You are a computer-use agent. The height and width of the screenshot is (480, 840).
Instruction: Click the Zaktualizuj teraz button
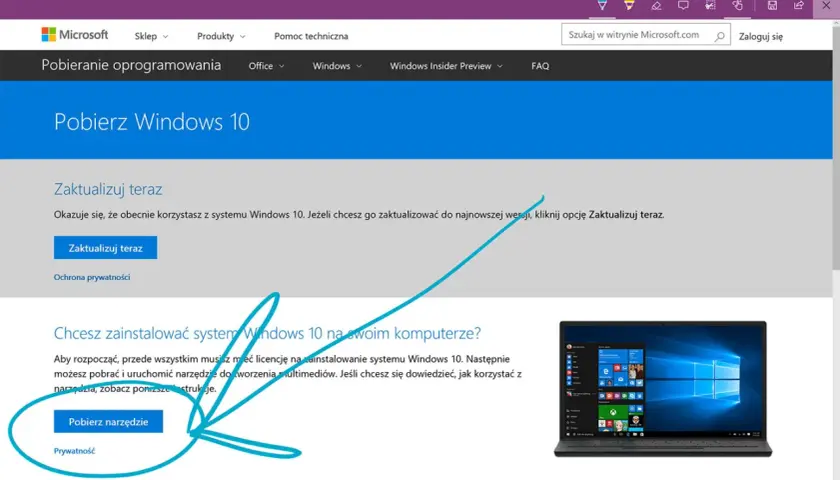(106, 248)
